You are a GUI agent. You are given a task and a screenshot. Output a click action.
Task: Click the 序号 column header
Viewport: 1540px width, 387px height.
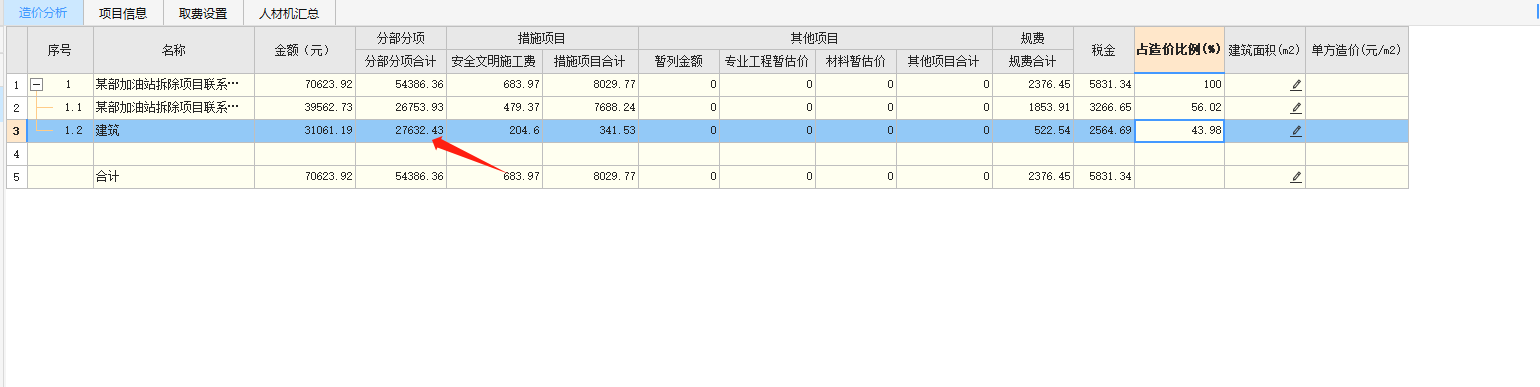pos(60,50)
